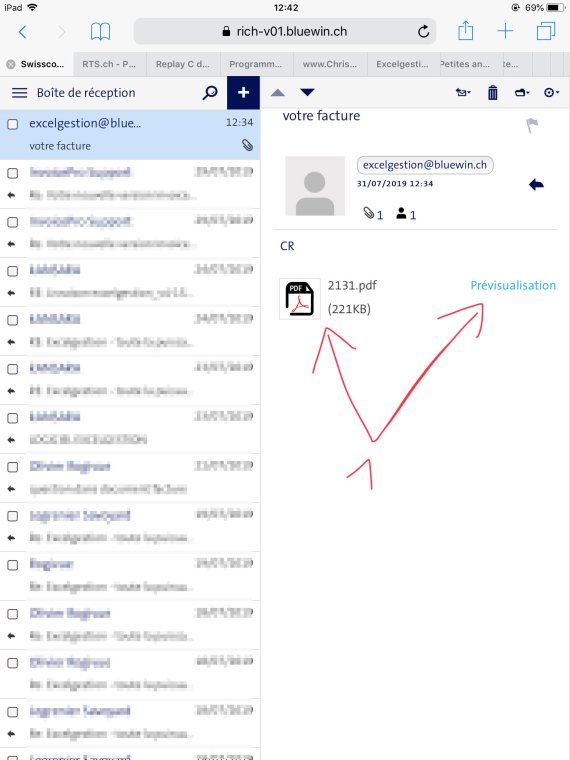The image size is (570, 760).
Task: Click the Prévisualisation link
Action: 513,285
